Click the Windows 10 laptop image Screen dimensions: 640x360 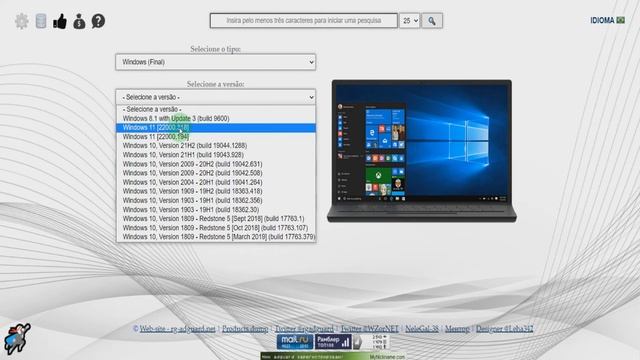[422, 151]
